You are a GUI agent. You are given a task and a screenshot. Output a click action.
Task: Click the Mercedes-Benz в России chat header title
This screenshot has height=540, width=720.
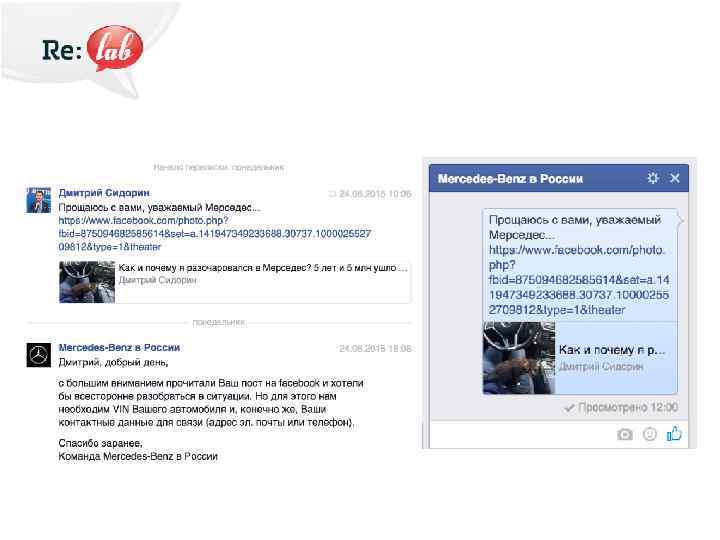point(510,179)
